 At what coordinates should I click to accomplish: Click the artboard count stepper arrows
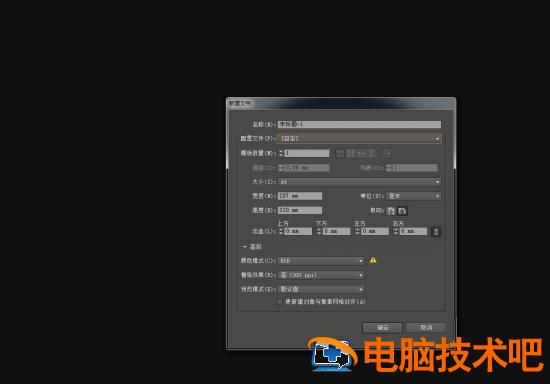pos(281,153)
